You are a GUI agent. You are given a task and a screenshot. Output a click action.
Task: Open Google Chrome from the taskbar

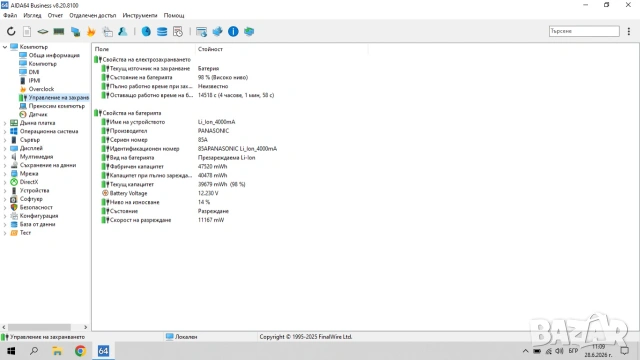(x=80, y=351)
